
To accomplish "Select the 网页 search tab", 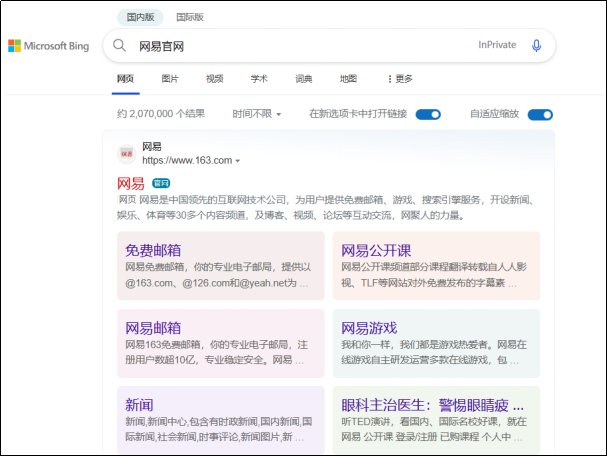I will [125, 79].
